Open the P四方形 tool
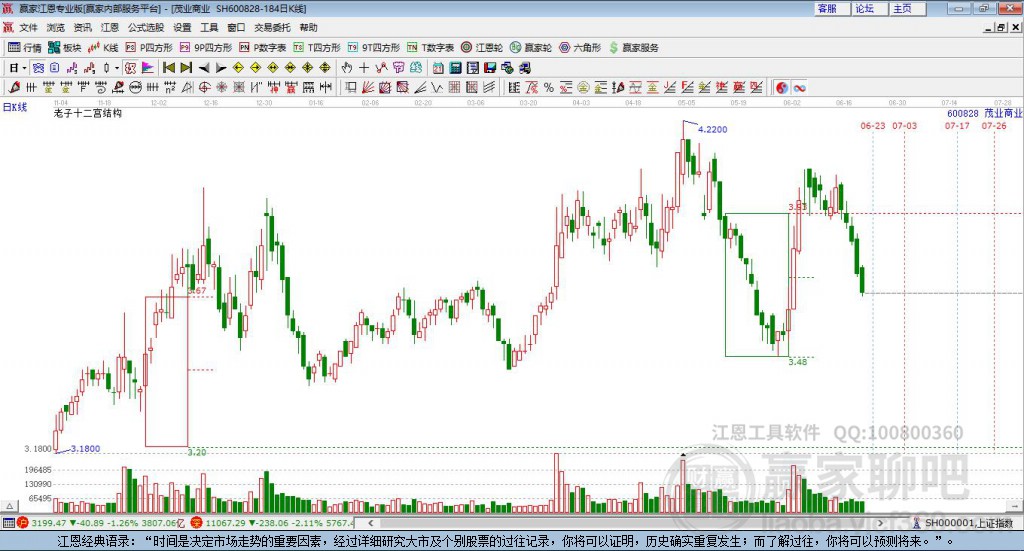 [149, 48]
